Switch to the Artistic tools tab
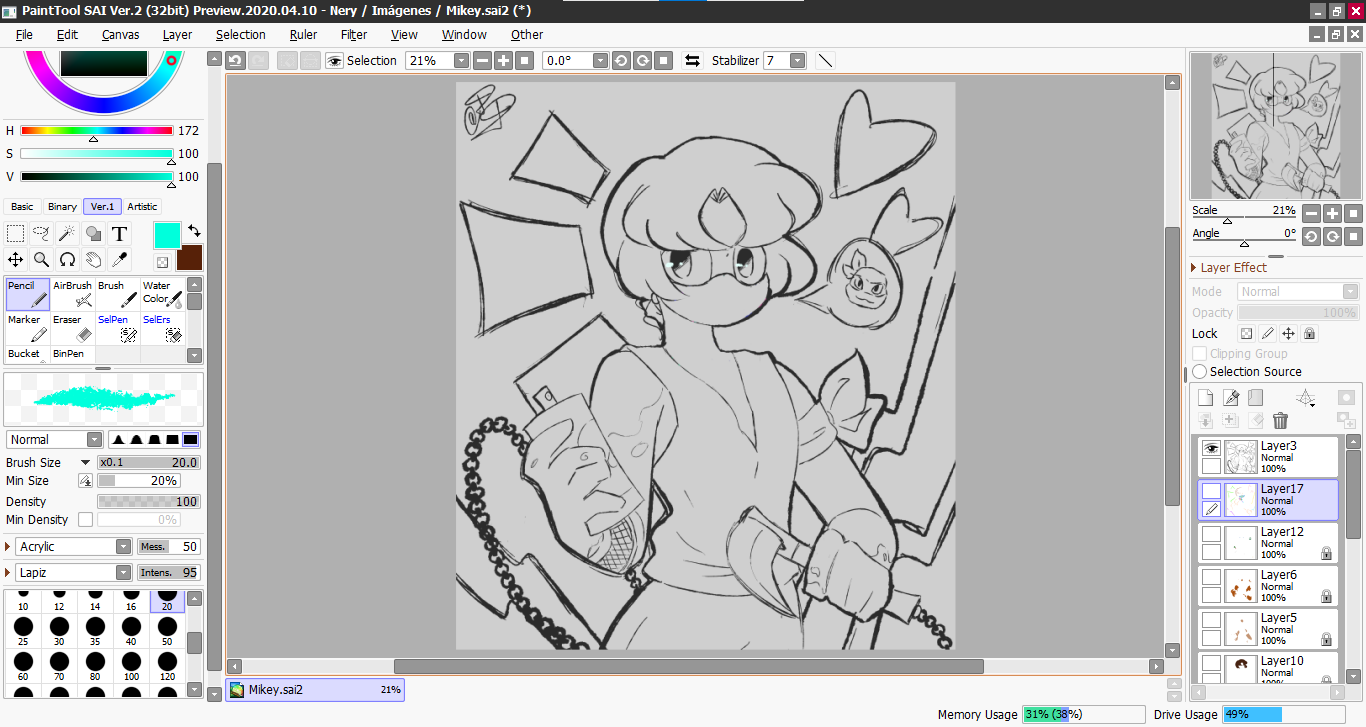 pos(142,207)
